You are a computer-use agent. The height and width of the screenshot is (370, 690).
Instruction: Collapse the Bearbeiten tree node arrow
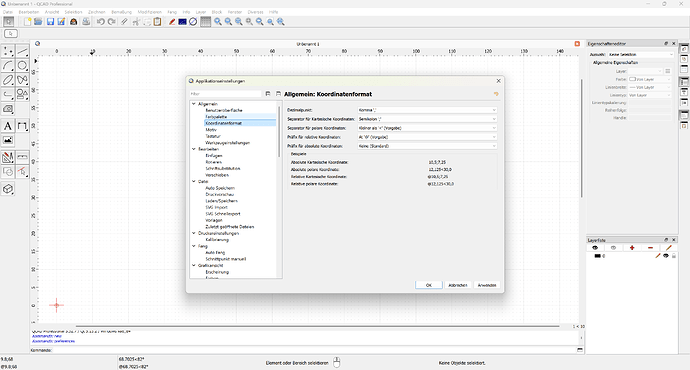coord(194,149)
